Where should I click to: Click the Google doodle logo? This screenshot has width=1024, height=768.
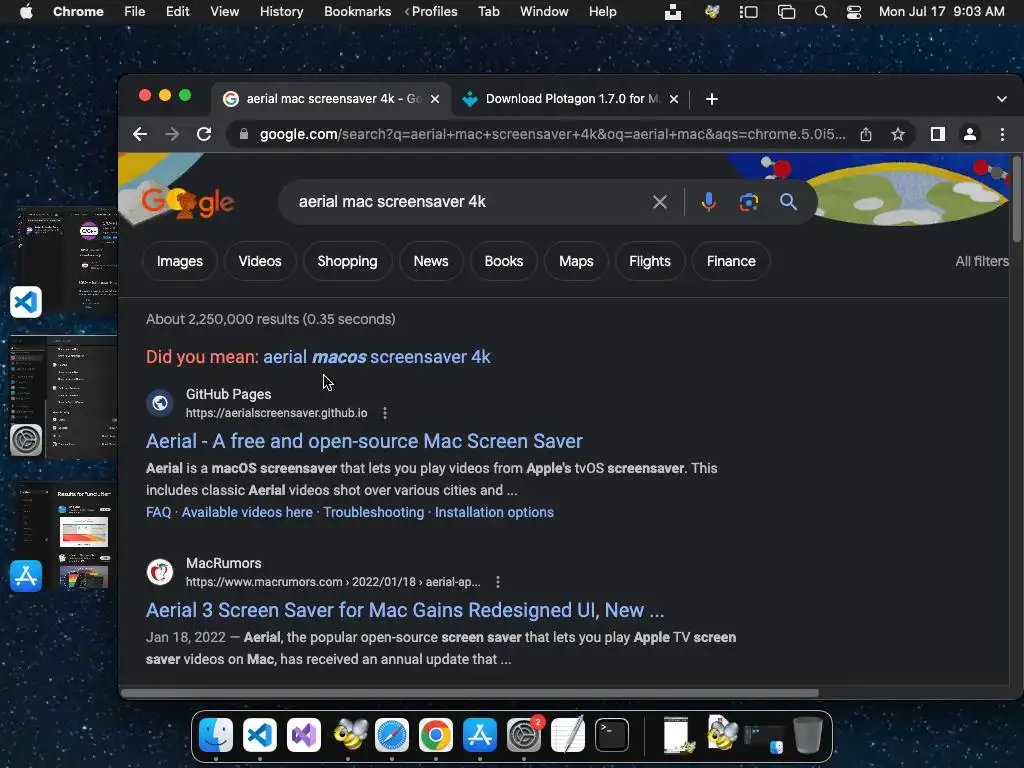pos(187,202)
